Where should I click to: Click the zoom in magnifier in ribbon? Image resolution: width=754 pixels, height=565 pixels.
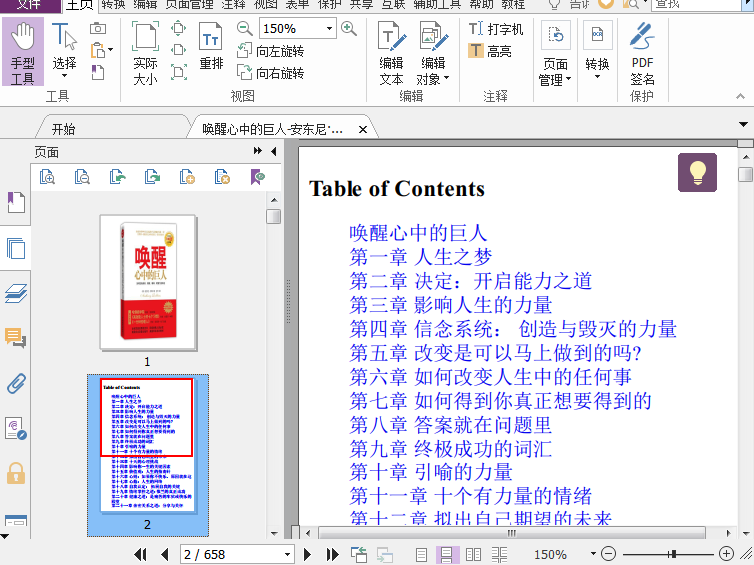point(349,29)
